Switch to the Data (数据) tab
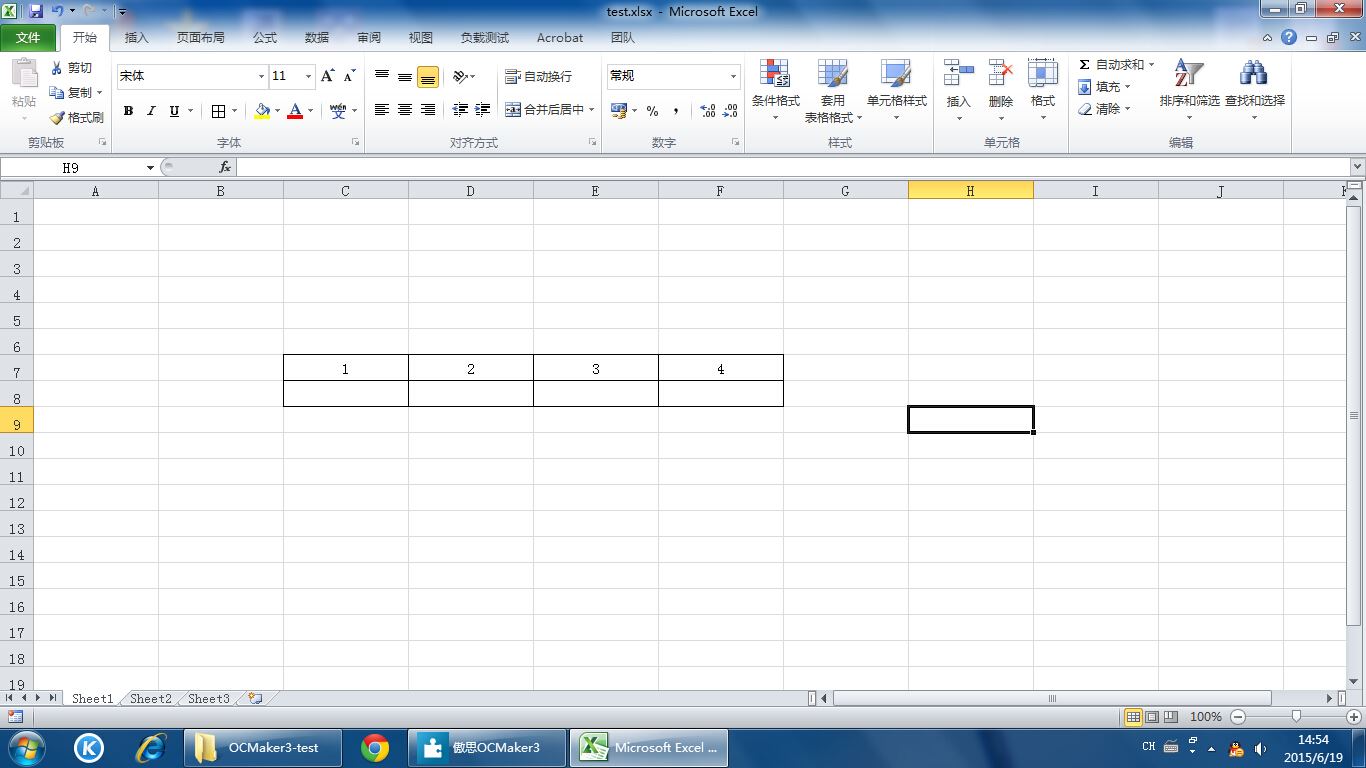The height and width of the screenshot is (768, 1366). pyautogui.click(x=316, y=38)
